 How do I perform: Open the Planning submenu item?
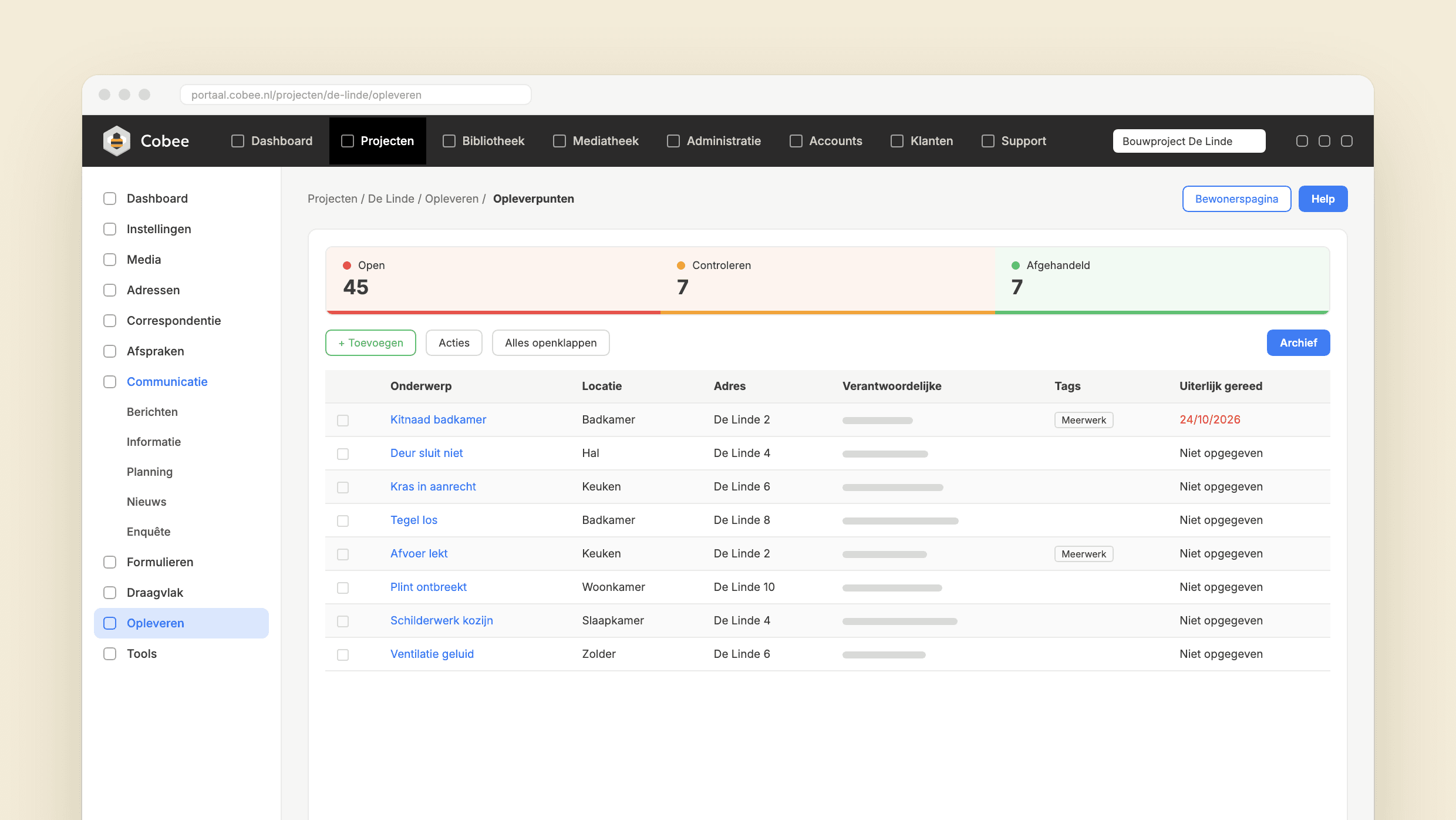150,472
